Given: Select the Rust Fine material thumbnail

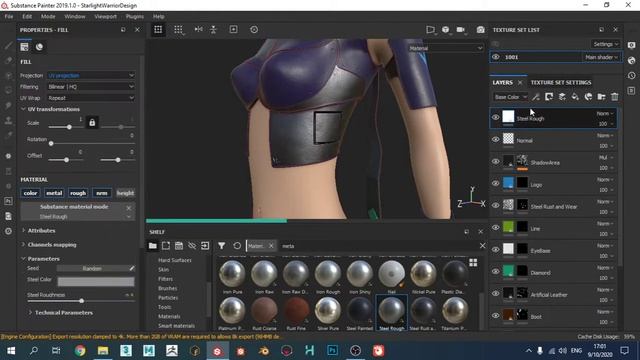Looking at the screenshot, I should (x=296, y=313).
